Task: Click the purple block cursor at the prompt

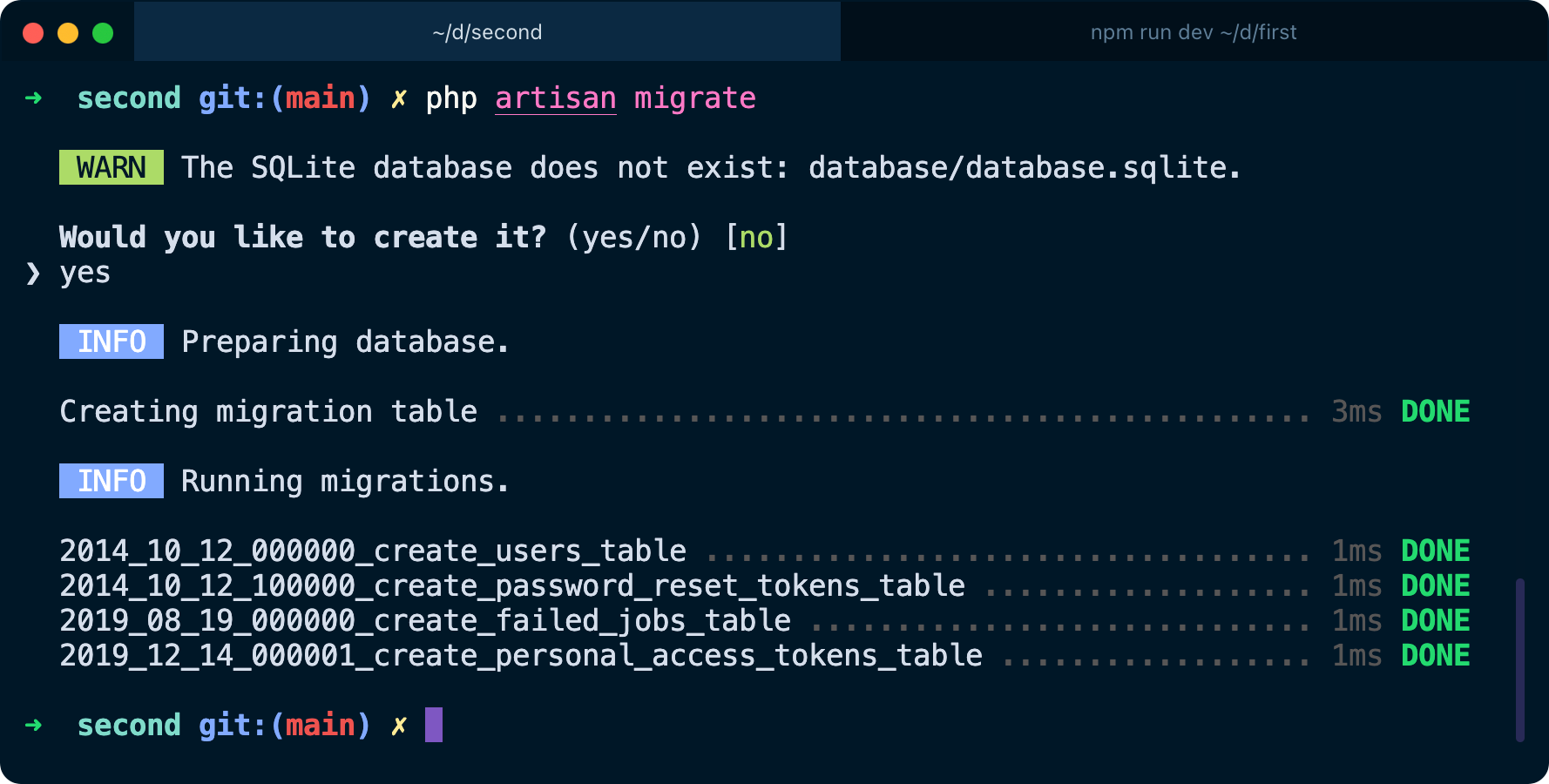Action: tap(433, 725)
